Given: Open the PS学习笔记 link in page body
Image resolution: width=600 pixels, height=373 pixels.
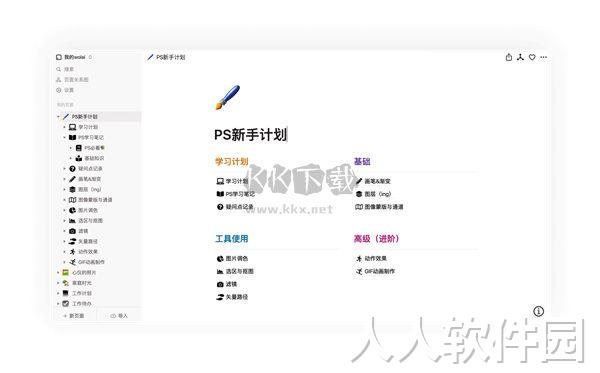Looking at the screenshot, I should click(235, 194).
